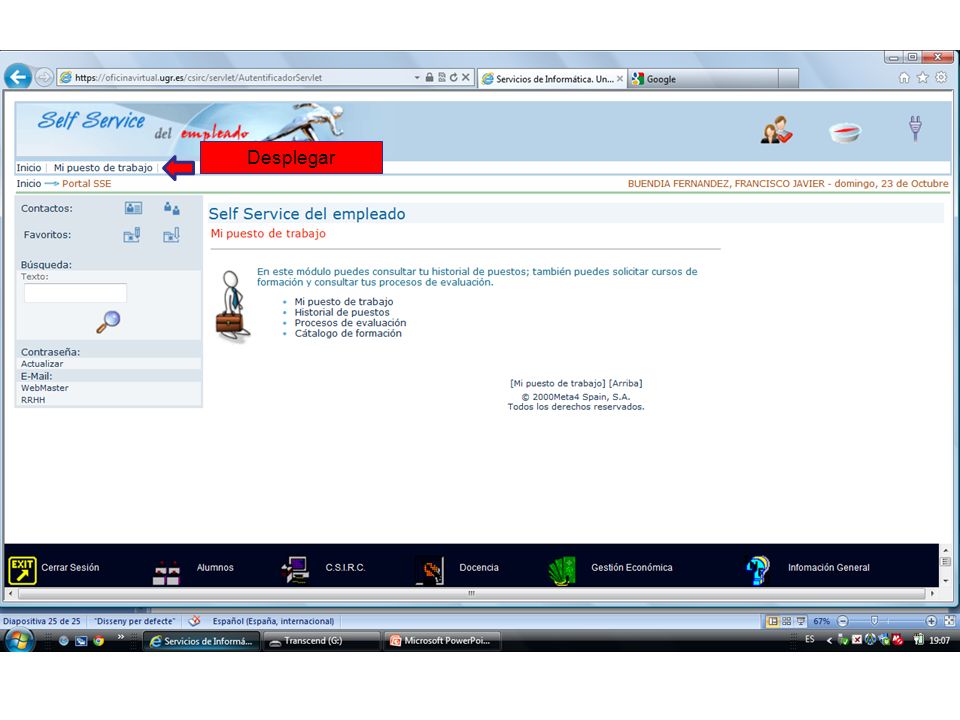Click the 67% zoom level in PowerPoint

[821, 621]
